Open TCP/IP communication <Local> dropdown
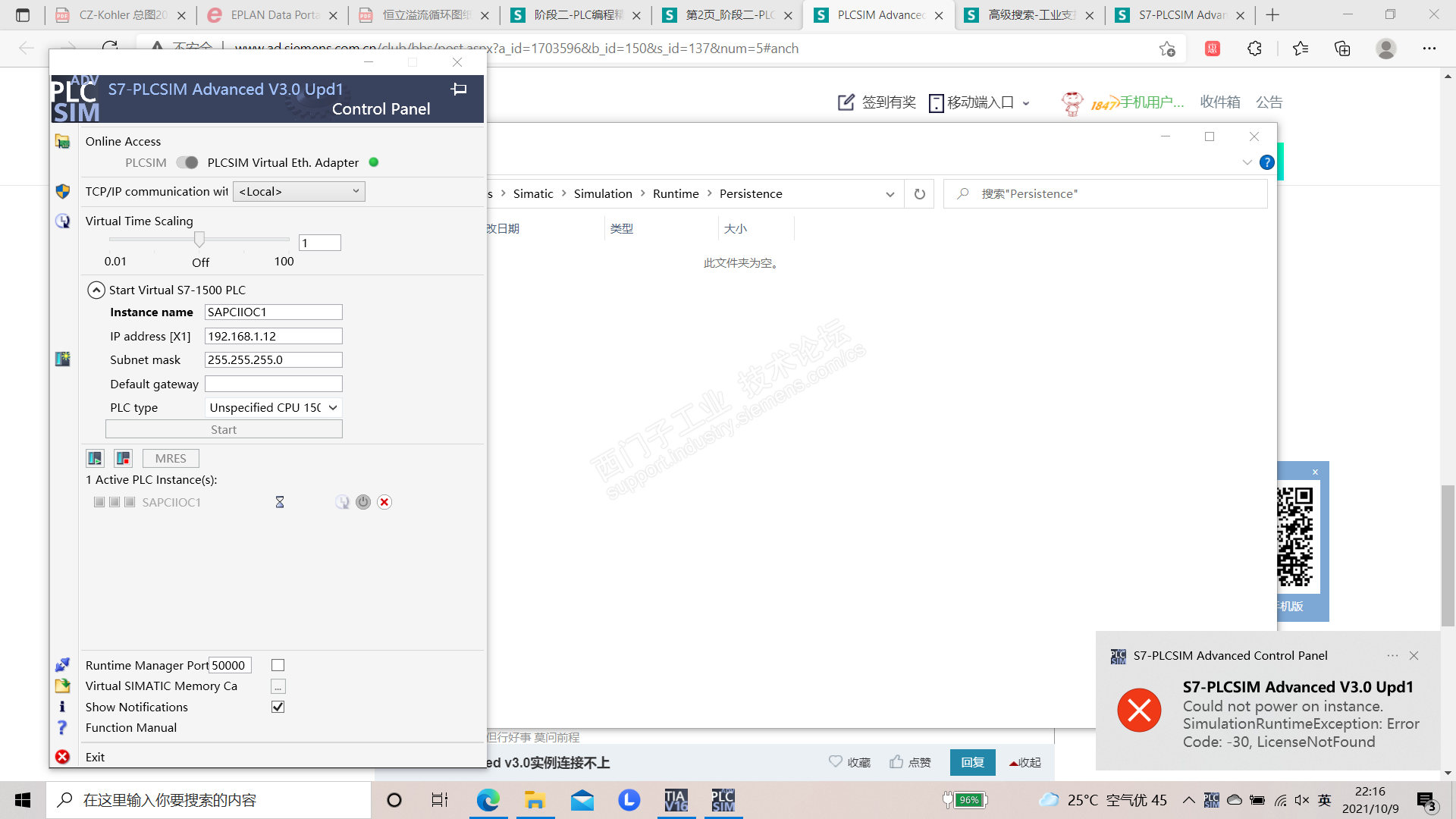Image resolution: width=1456 pixels, height=819 pixels. (299, 192)
